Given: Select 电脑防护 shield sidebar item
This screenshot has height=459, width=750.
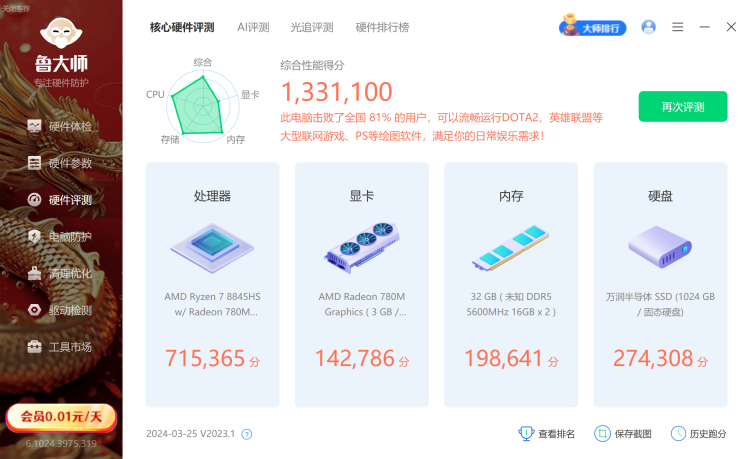Looking at the screenshot, I should [x=60, y=237].
